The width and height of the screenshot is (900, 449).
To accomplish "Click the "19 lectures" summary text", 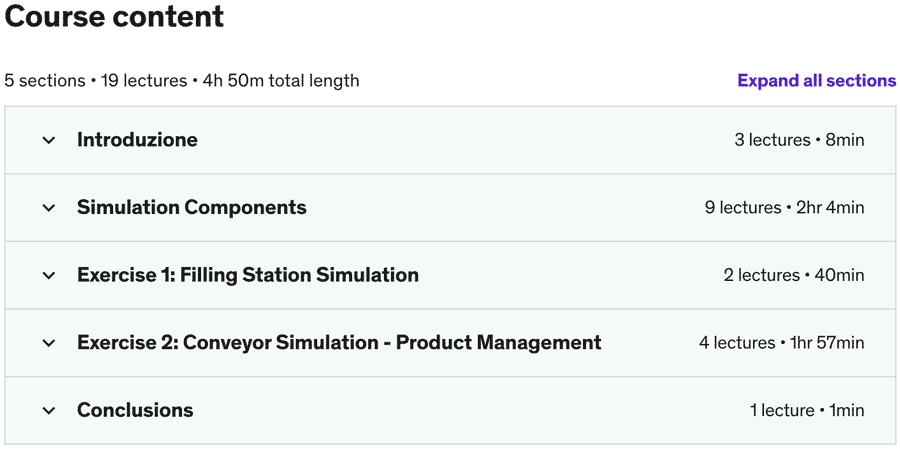I will click(x=144, y=81).
